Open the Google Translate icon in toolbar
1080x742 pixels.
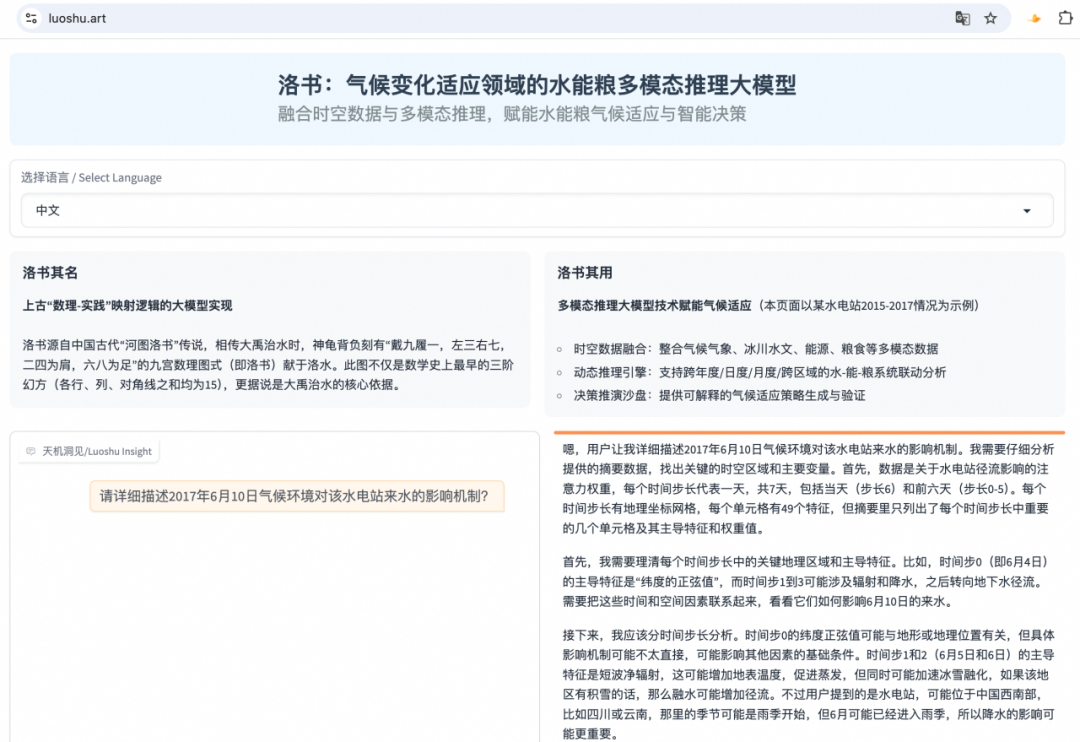coord(962,18)
